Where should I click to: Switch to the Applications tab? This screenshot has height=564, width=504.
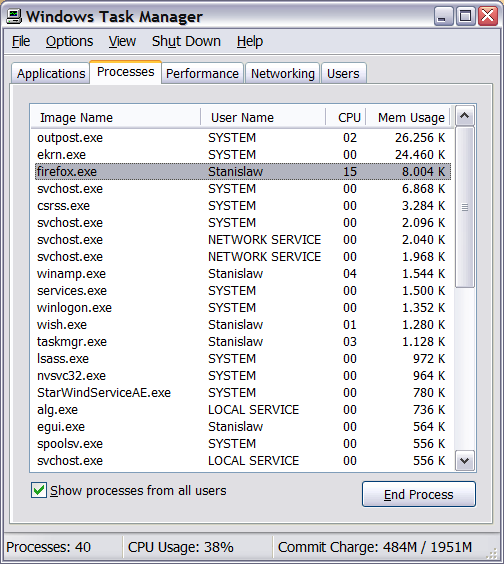point(51,73)
